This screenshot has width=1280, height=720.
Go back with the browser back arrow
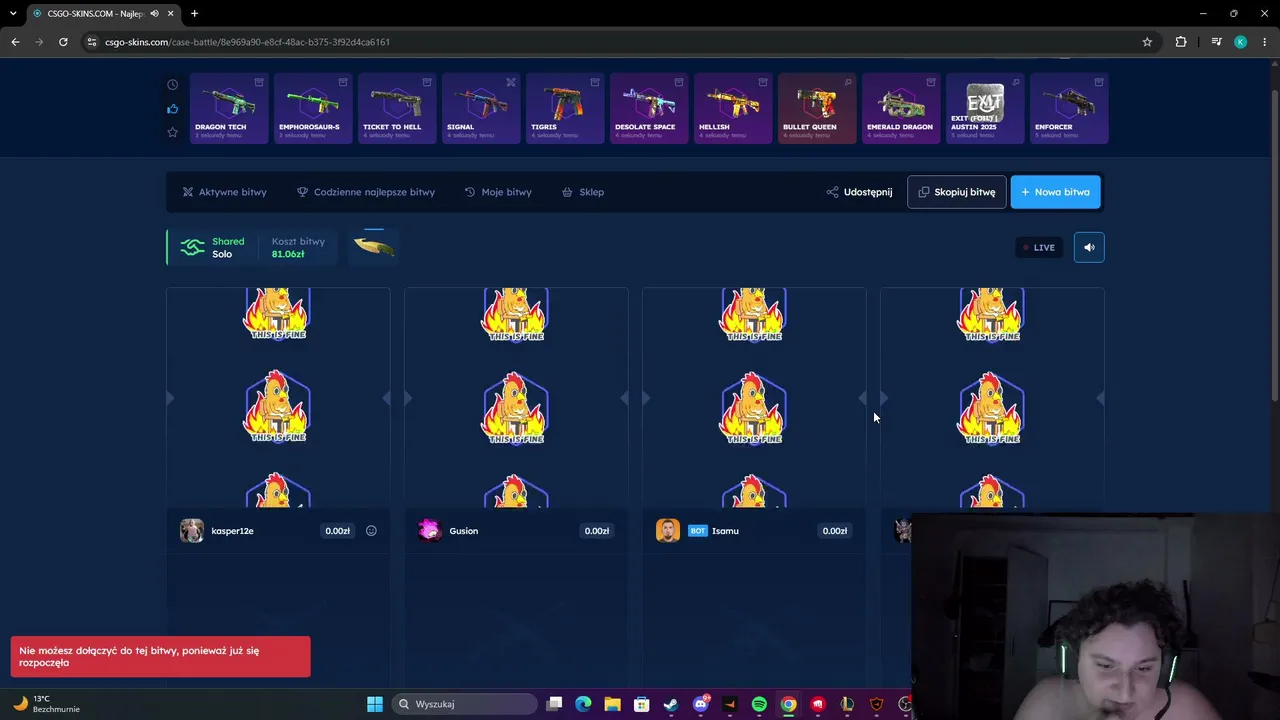[x=15, y=42]
